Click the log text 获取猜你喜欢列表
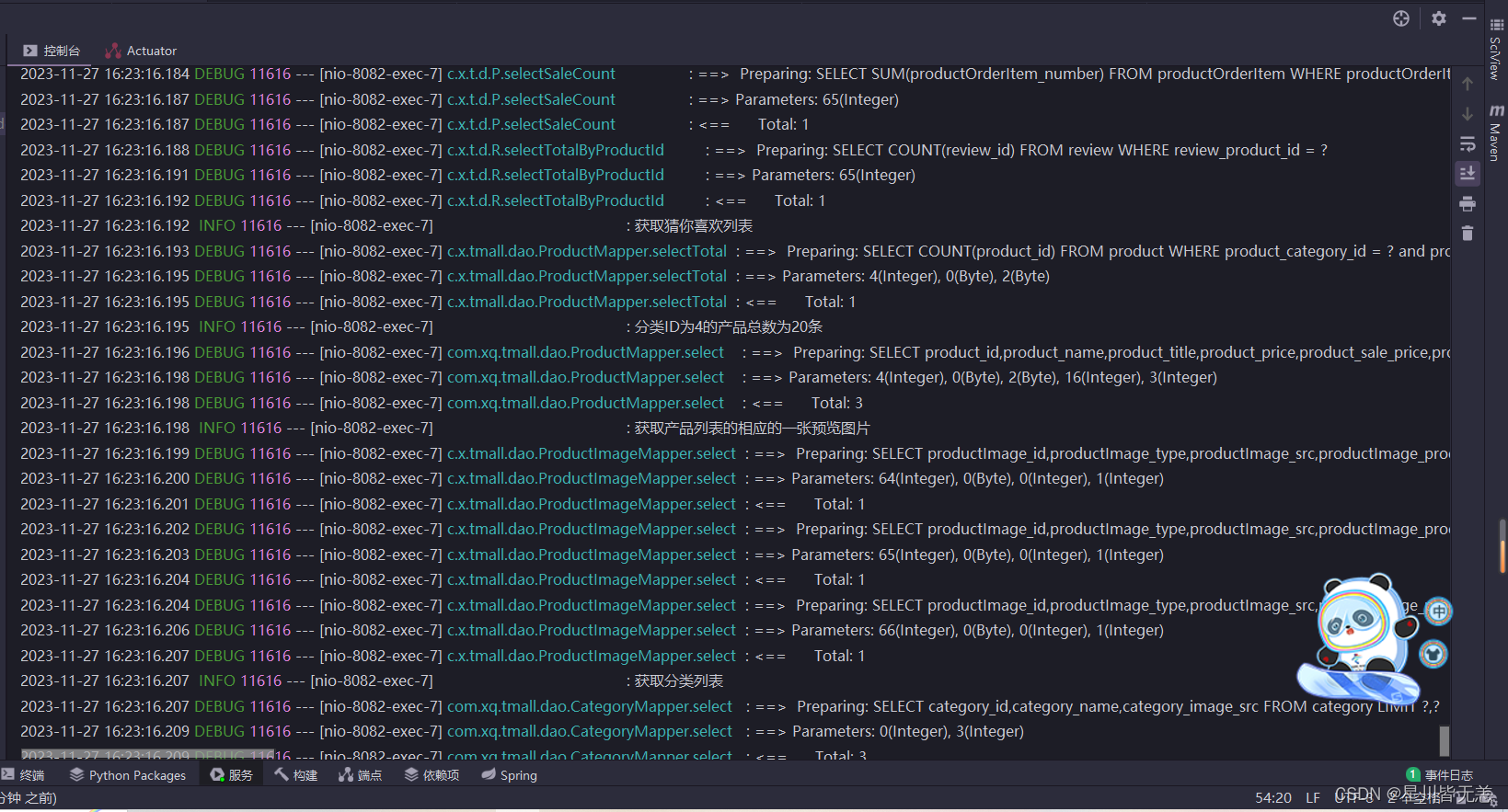This screenshot has height=812, width=1508. 694,225
